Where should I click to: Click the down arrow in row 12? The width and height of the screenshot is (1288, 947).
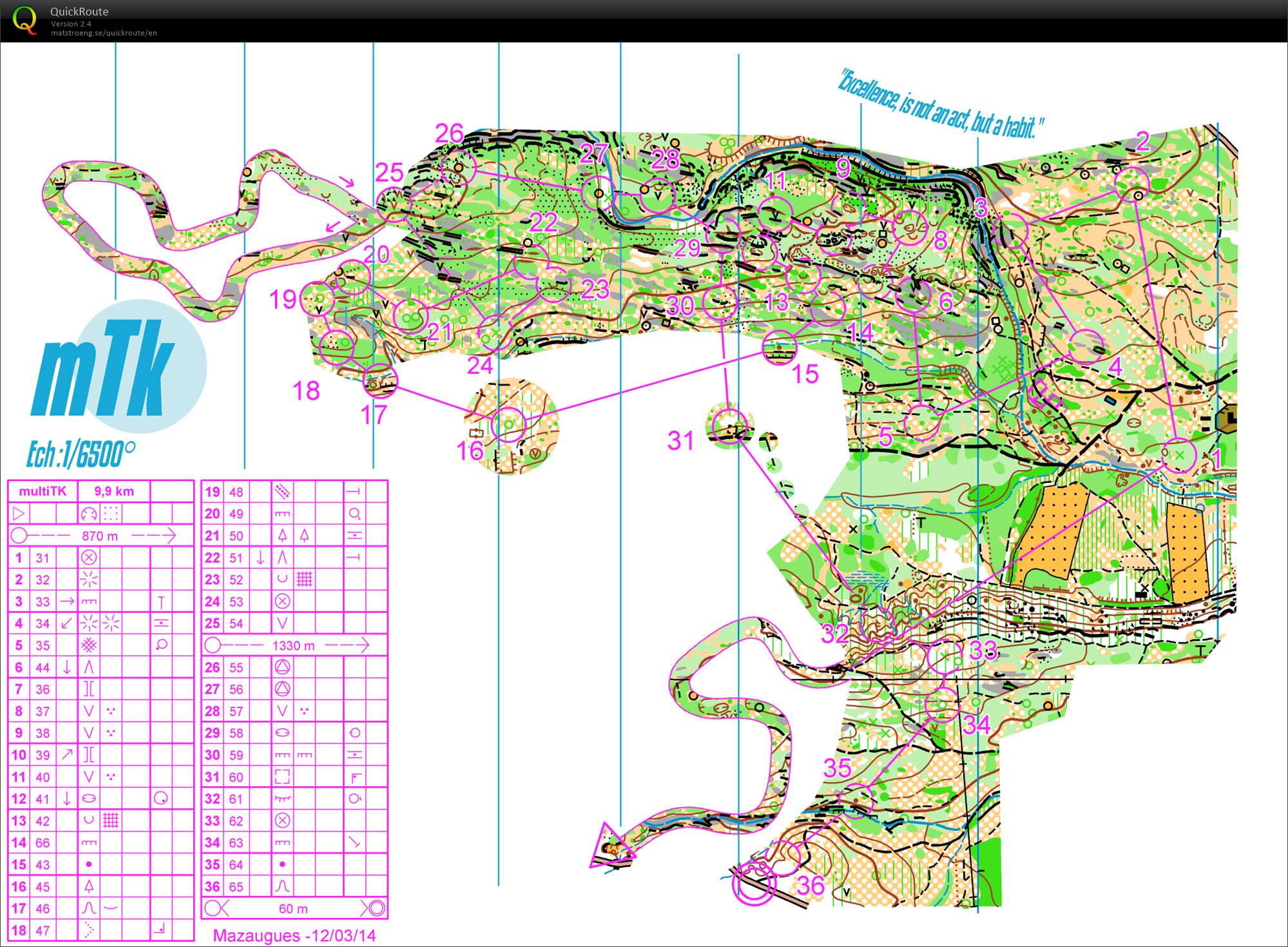(67, 799)
